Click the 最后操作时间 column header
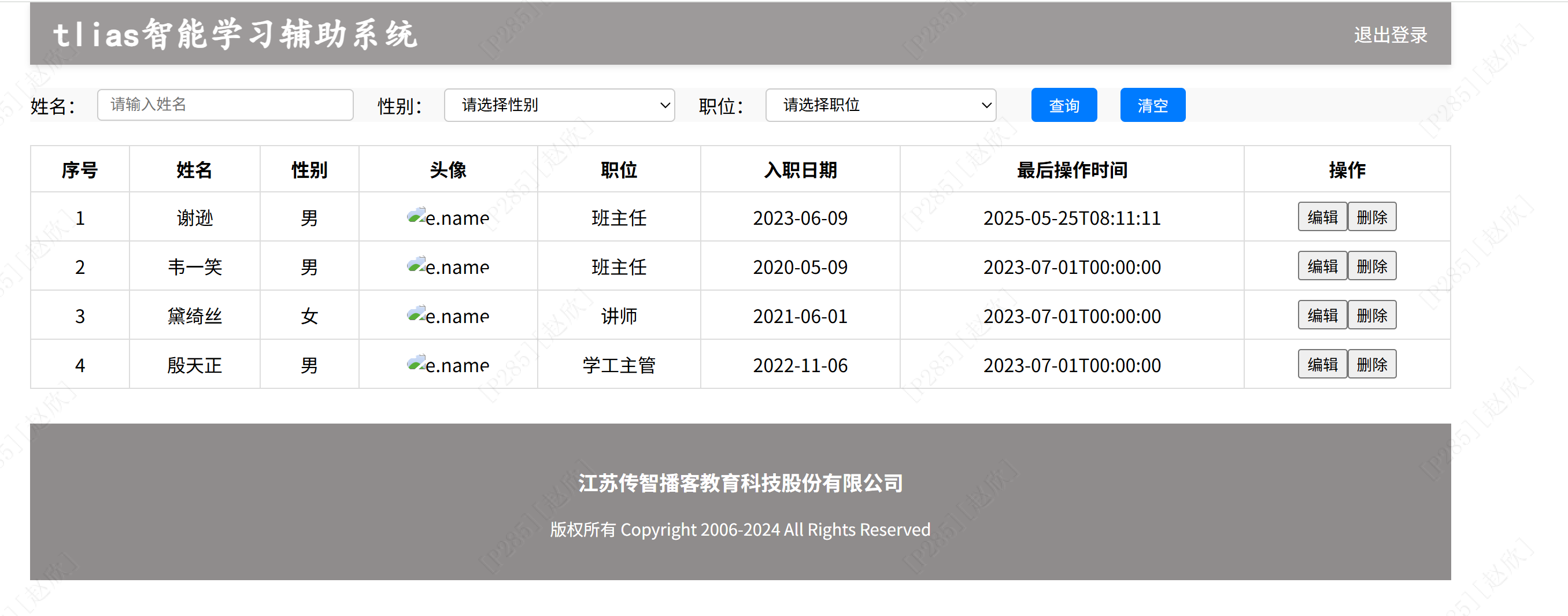This screenshot has height=616, width=1568. click(x=1072, y=170)
